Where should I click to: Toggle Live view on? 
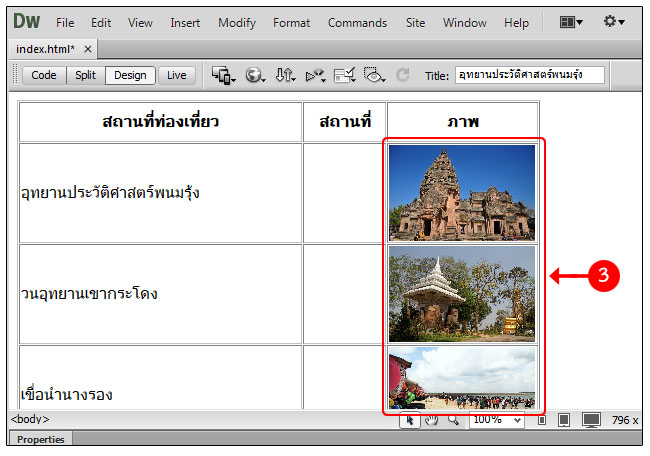click(176, 75)
